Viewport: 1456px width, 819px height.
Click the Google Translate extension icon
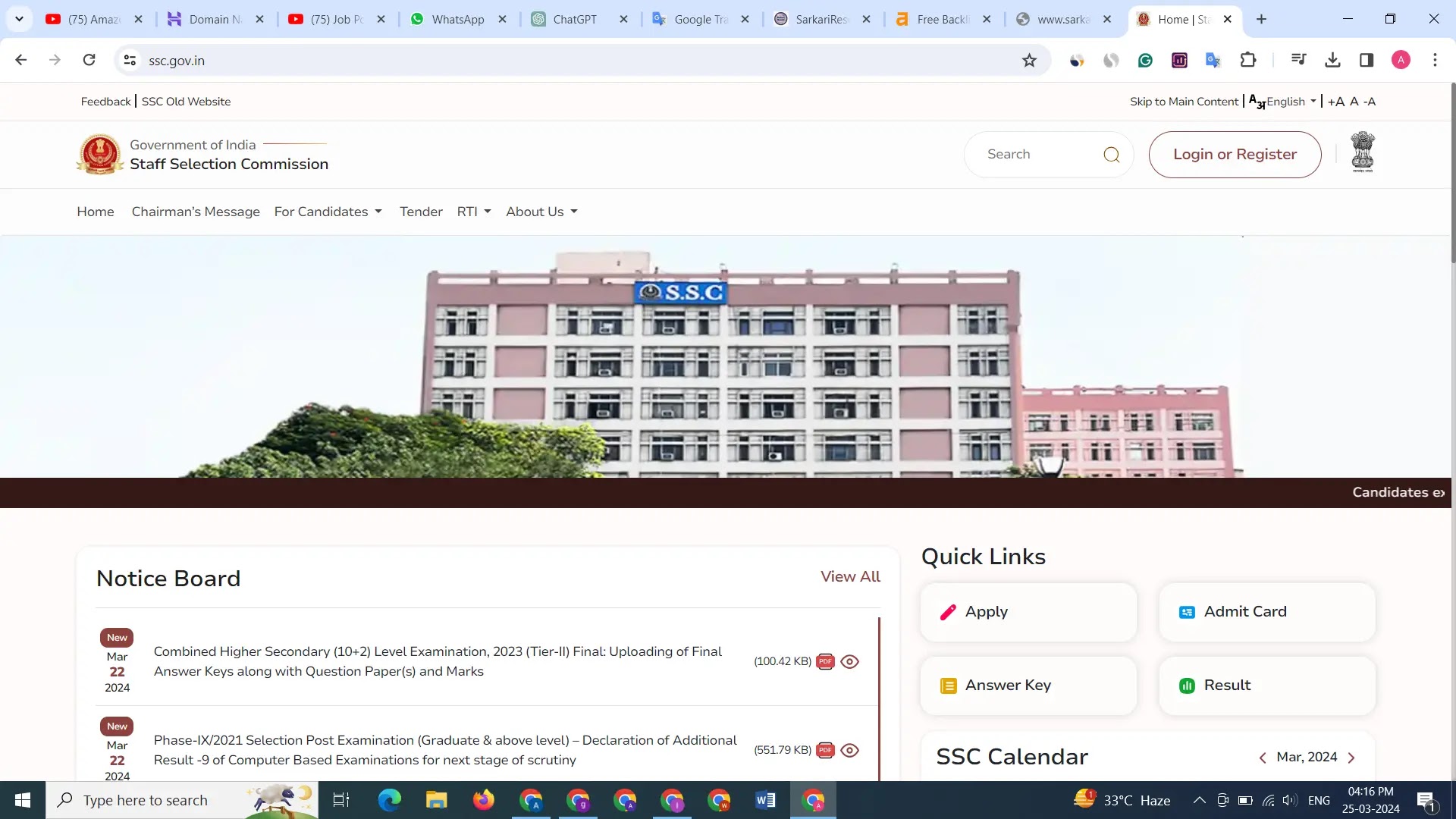click(x=1213, y=60)
